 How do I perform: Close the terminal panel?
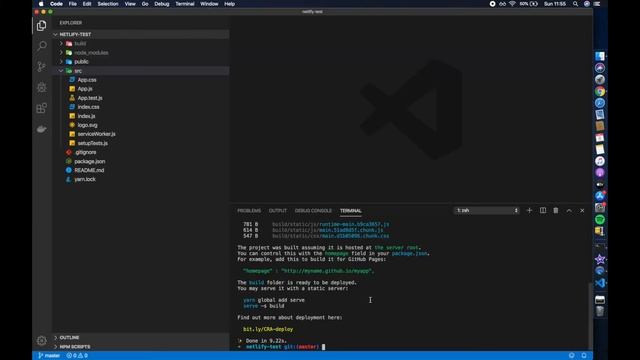(582, 211)
